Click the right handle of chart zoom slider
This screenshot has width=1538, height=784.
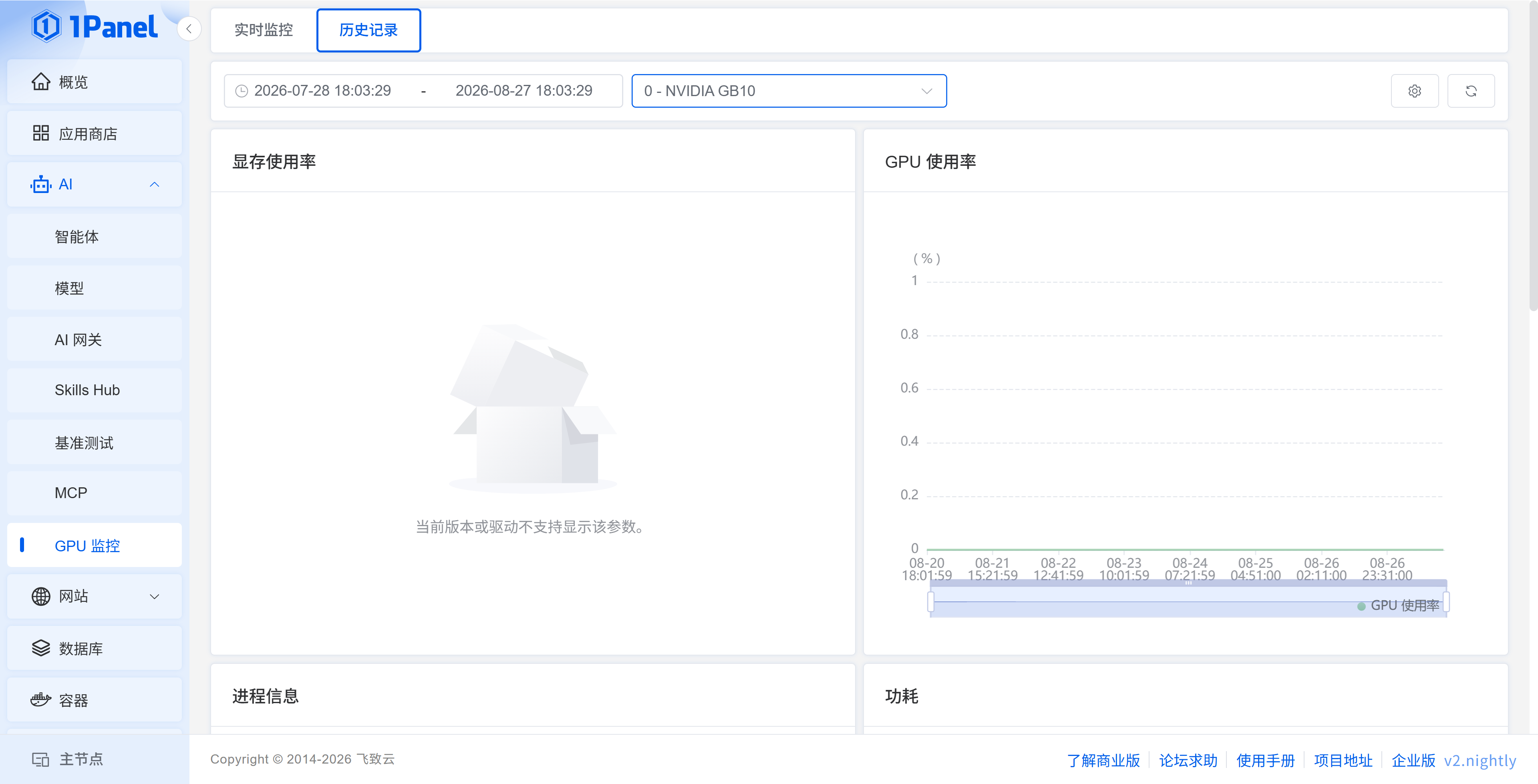[x=1446, y=601]
